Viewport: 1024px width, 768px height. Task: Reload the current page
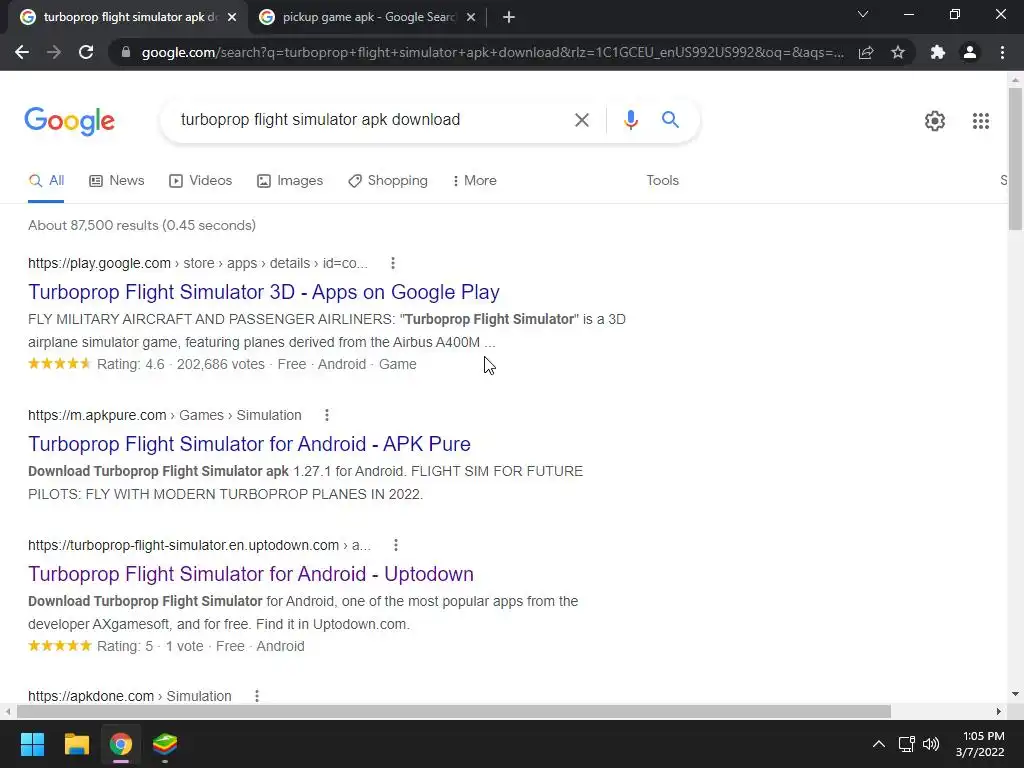coord(86,52)
